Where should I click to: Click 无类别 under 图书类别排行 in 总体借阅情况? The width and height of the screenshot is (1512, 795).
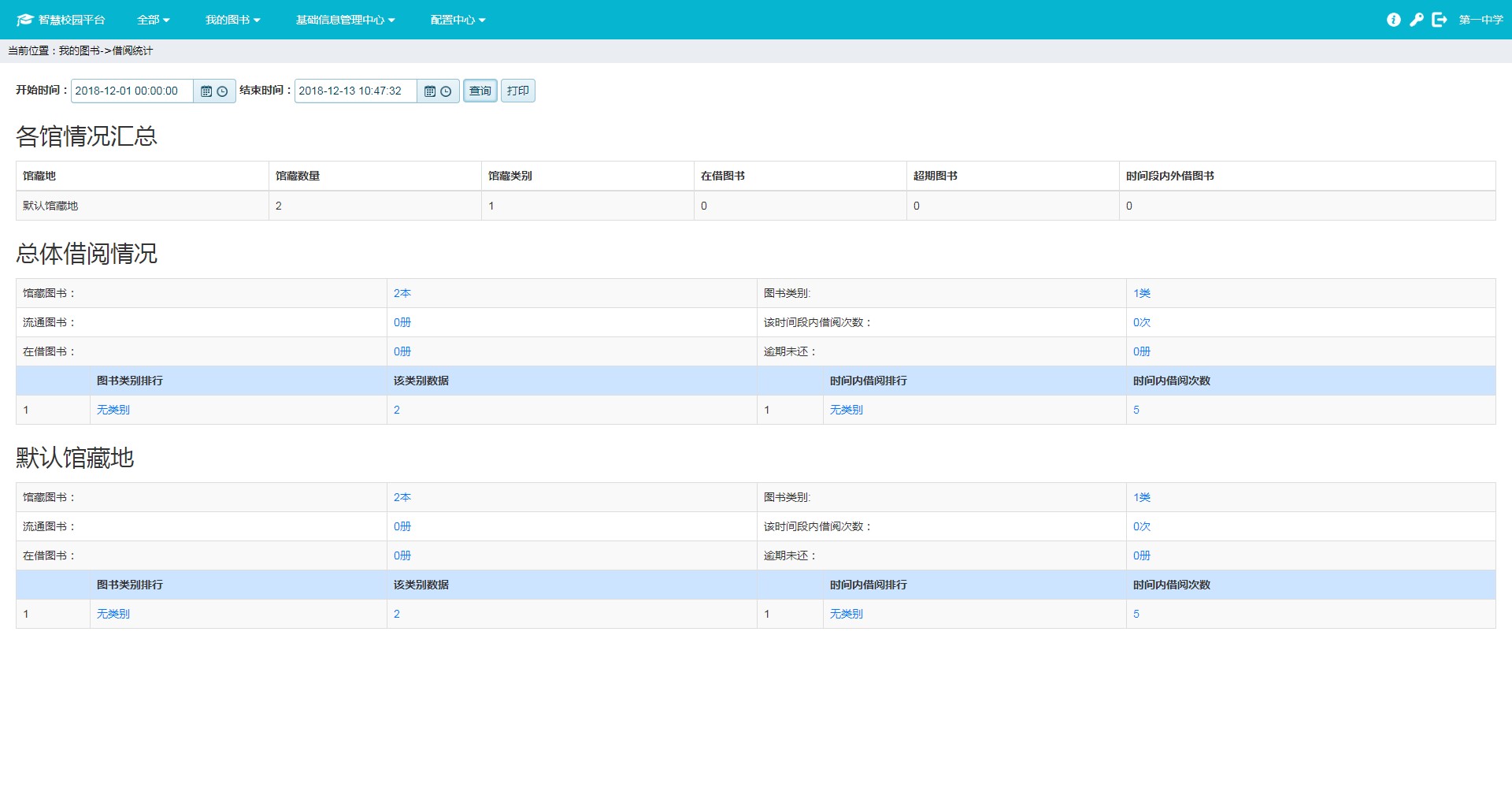click(113, 410)
